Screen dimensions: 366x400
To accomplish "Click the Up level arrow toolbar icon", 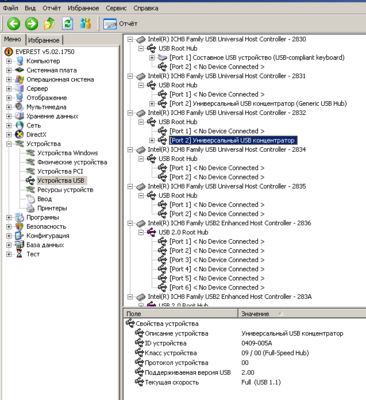I will tap(49, 24).
